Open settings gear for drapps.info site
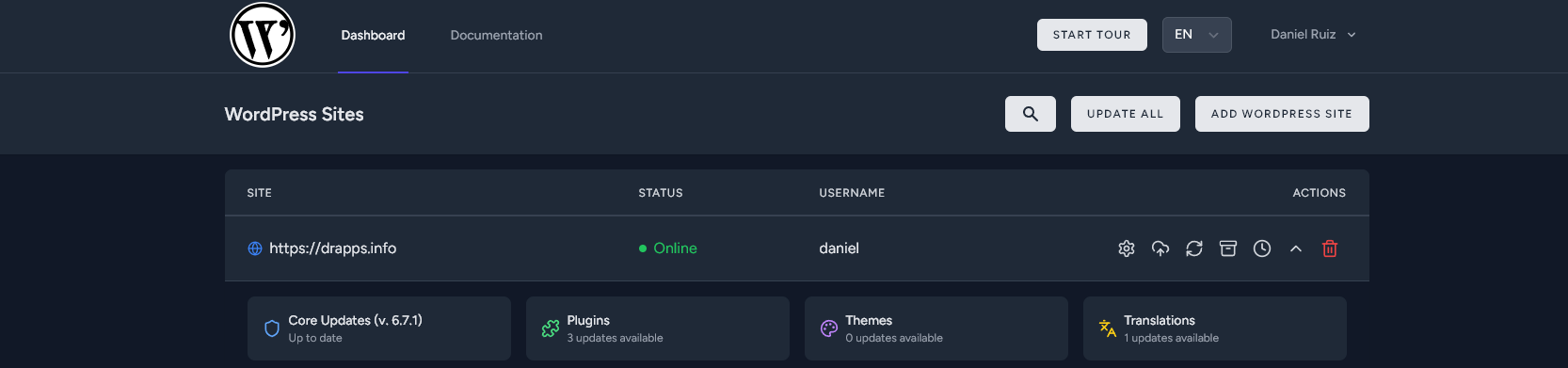The width and height of the screenshot is (1568, 368). 1127,248
